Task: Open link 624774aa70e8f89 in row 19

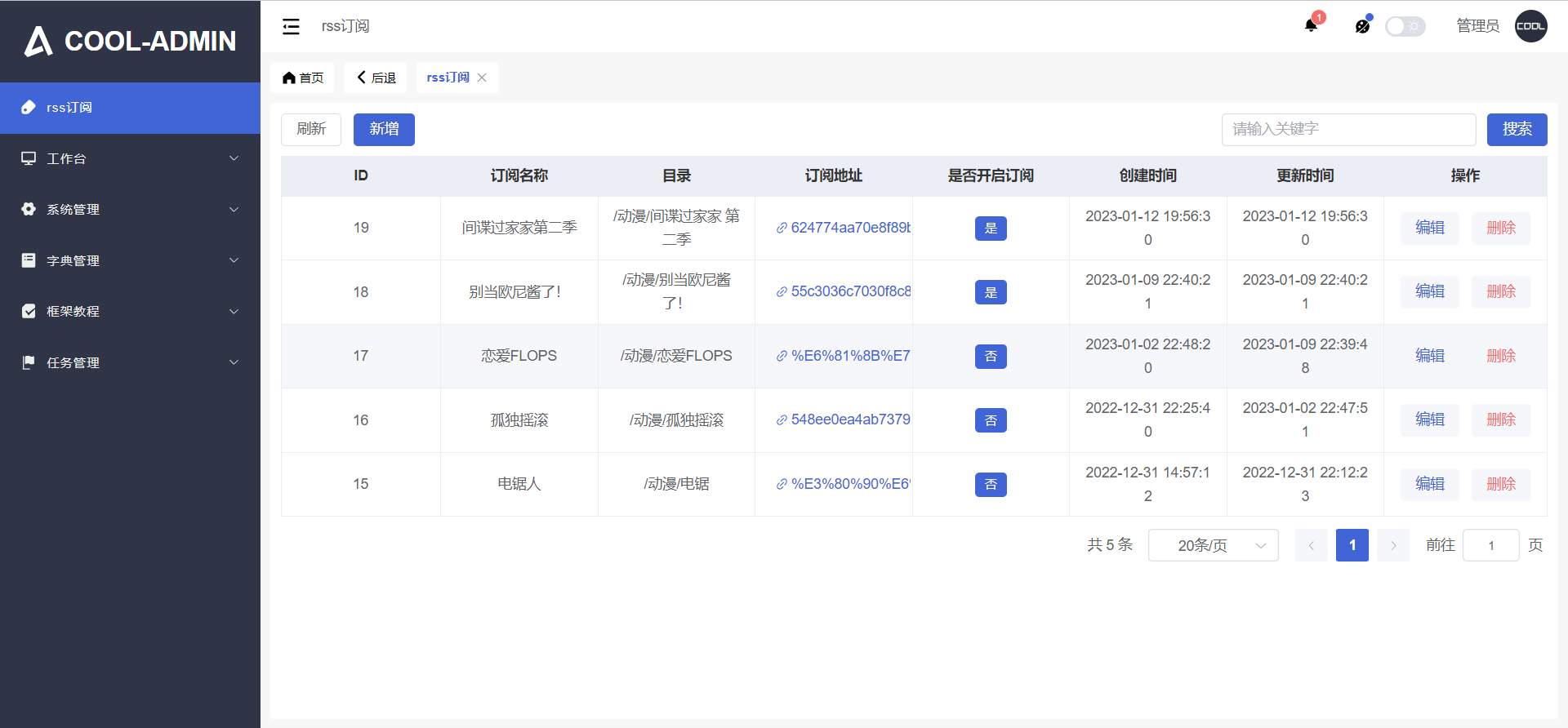Action: [x=844, y=228]
